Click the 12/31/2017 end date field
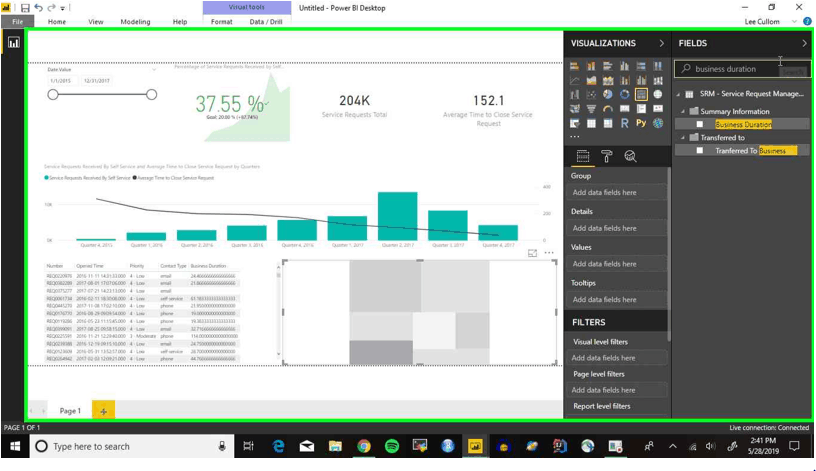The image size is (816, 471). click(97, 81)
